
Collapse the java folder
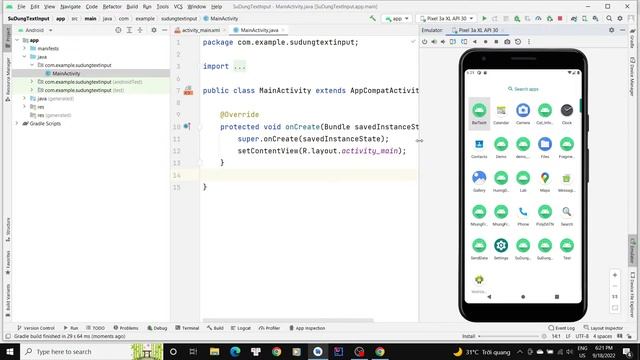coord(24,57)
